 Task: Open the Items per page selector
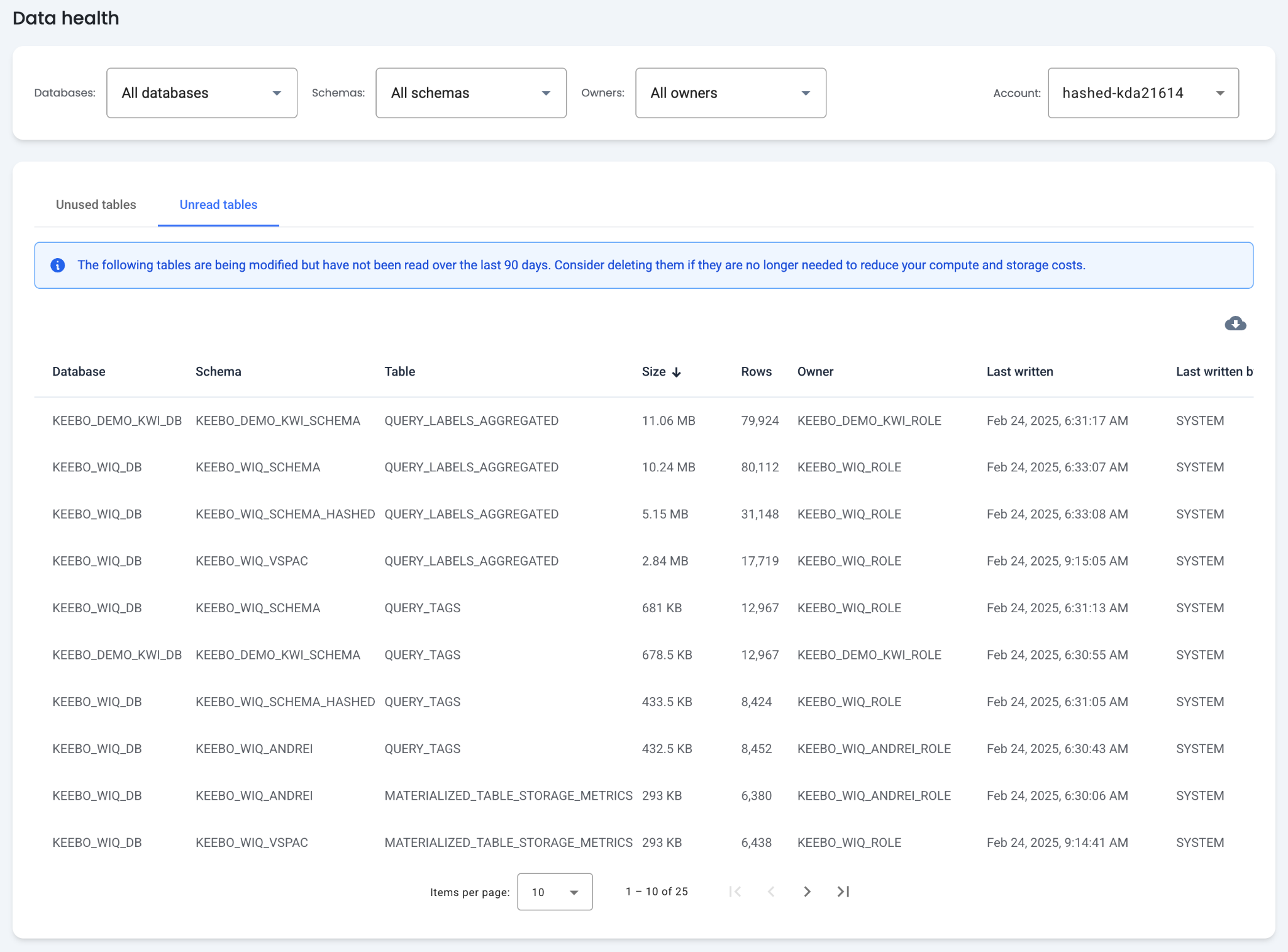pos(554,892)
